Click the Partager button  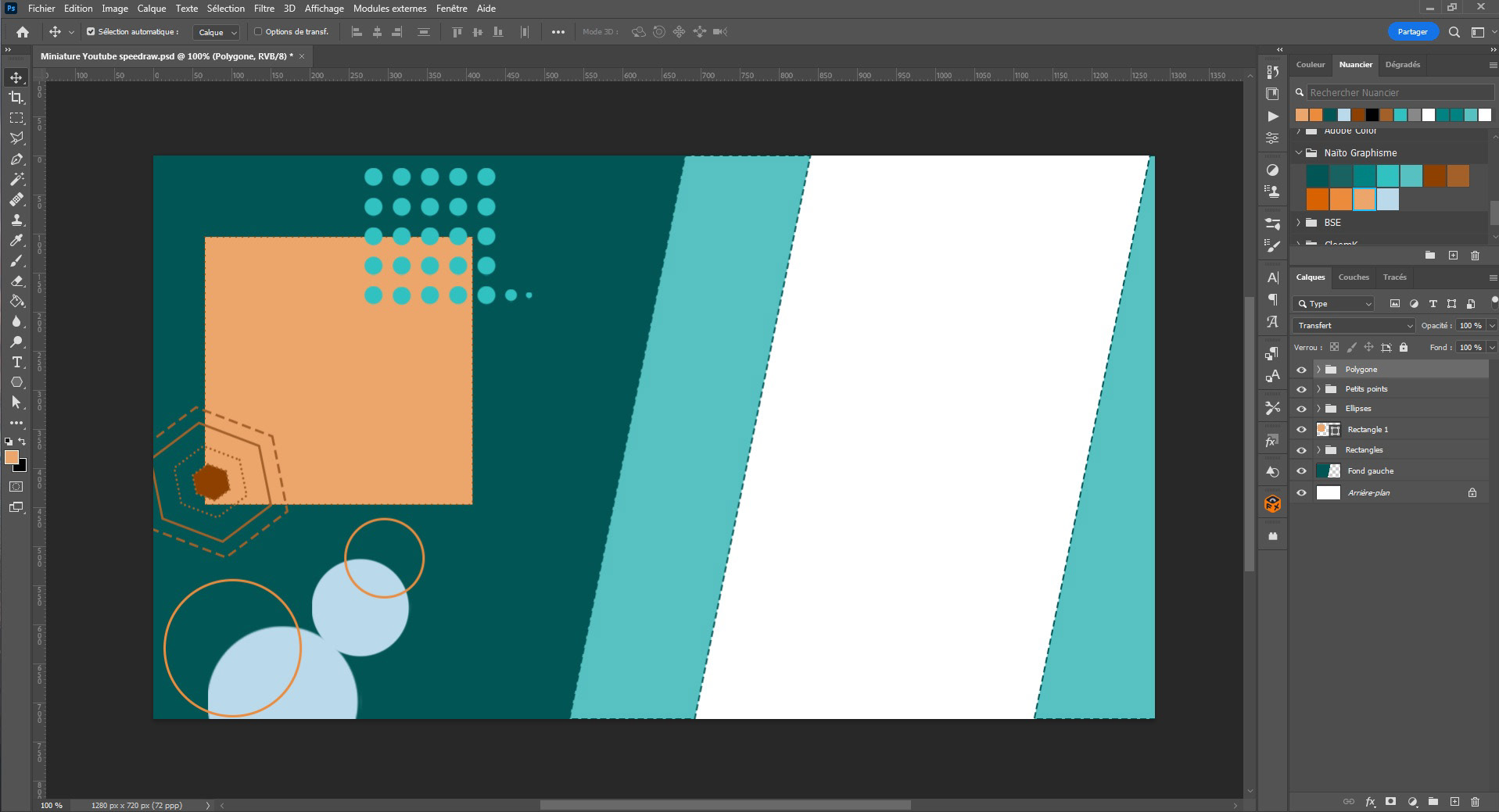(1412, 32)
